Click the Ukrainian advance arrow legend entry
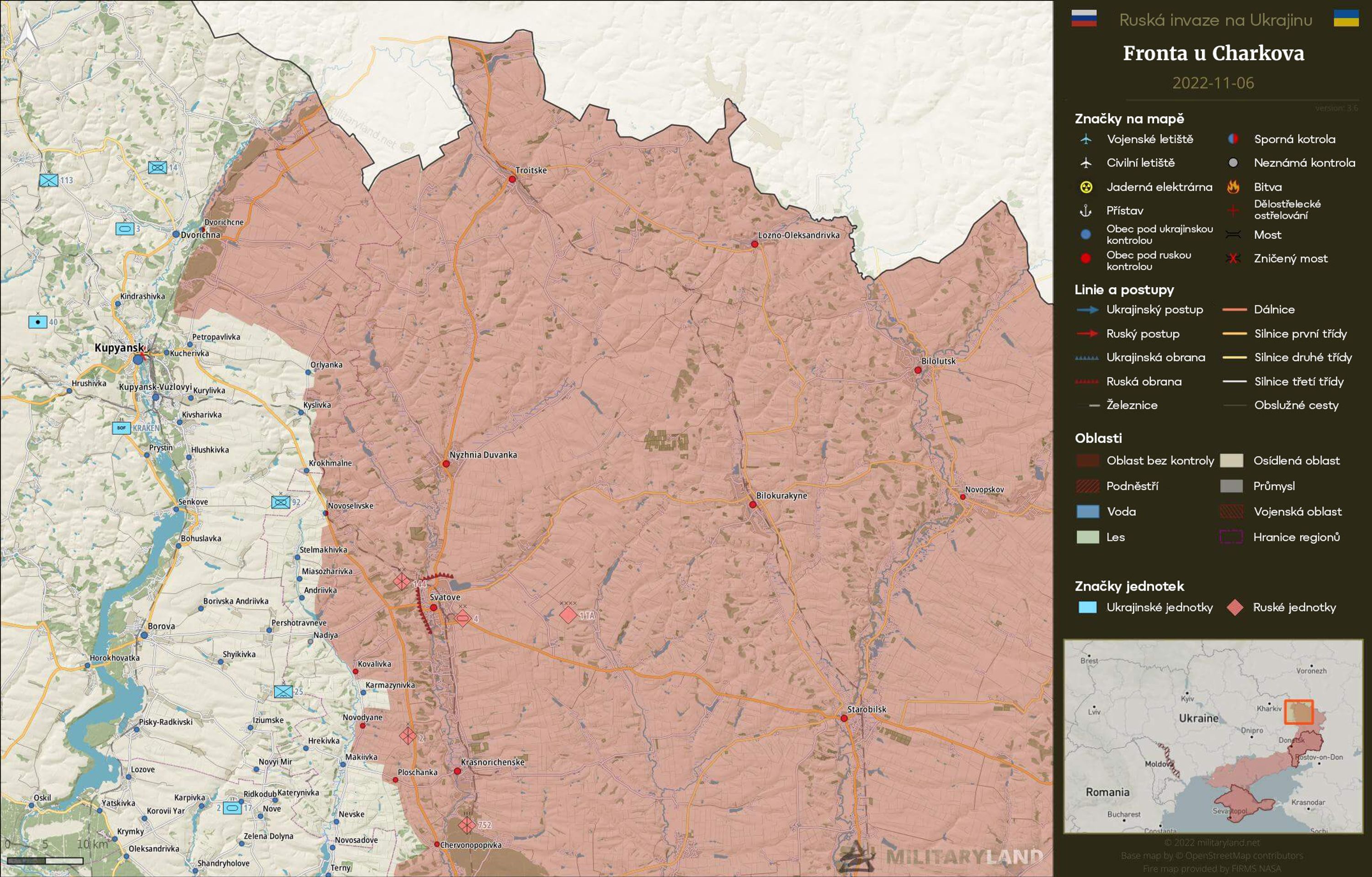1372x877 pixels. click(1139, 310)
